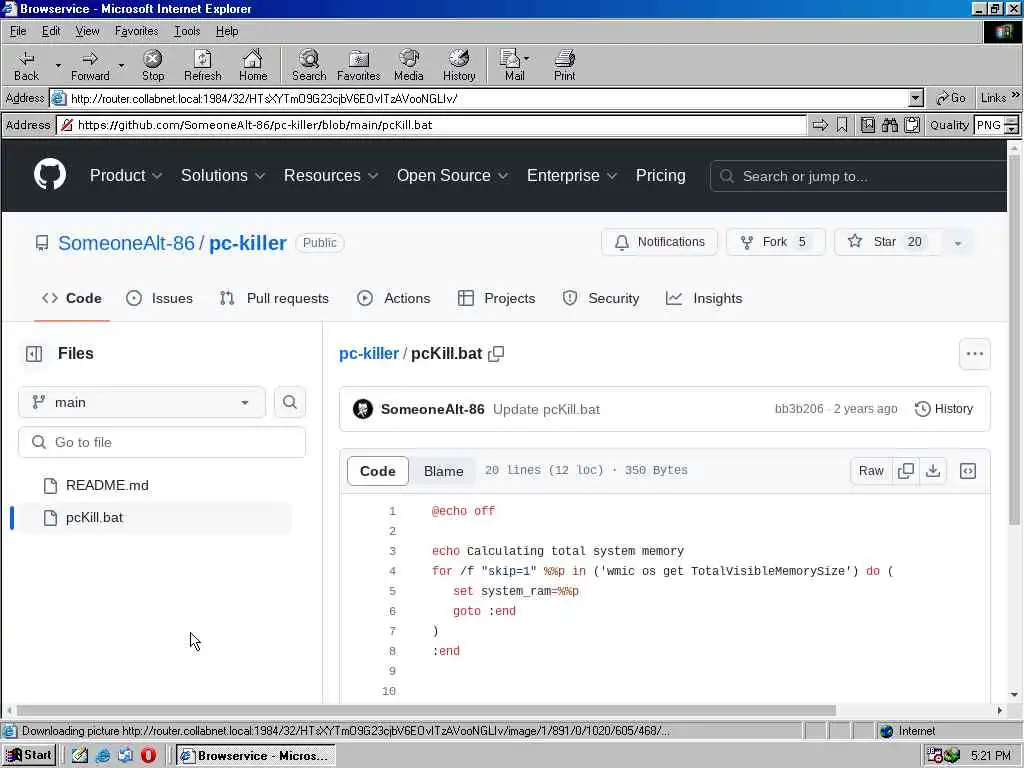The image size is (1024, 768).
Task: Open the star lists dropdown arrow
Action: pyautogui.click(x=957, y=243)
